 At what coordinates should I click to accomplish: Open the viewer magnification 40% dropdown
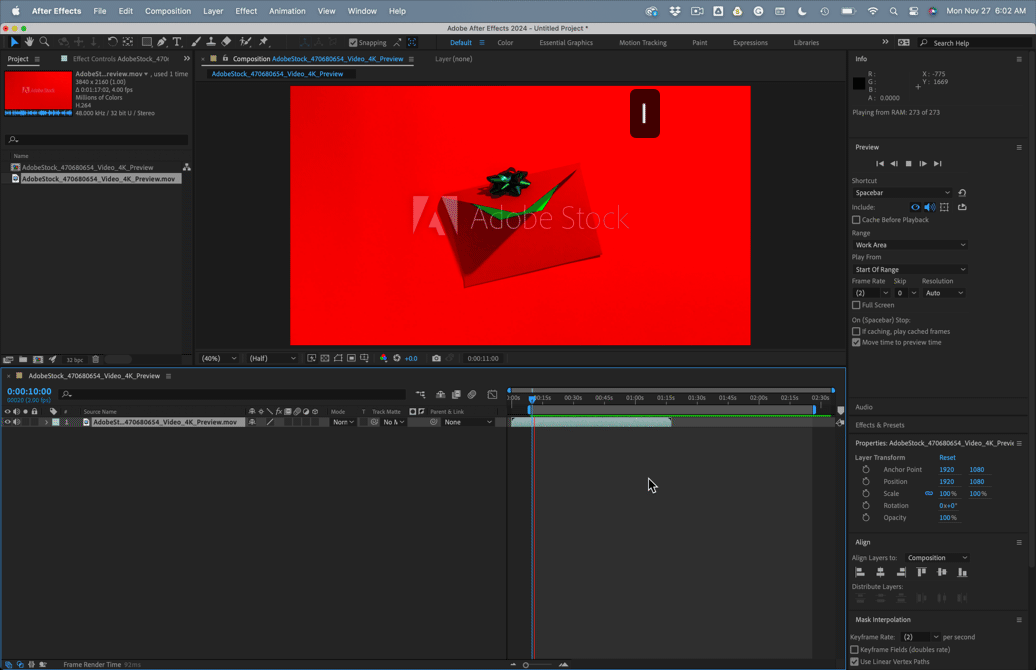coord(219,358)
